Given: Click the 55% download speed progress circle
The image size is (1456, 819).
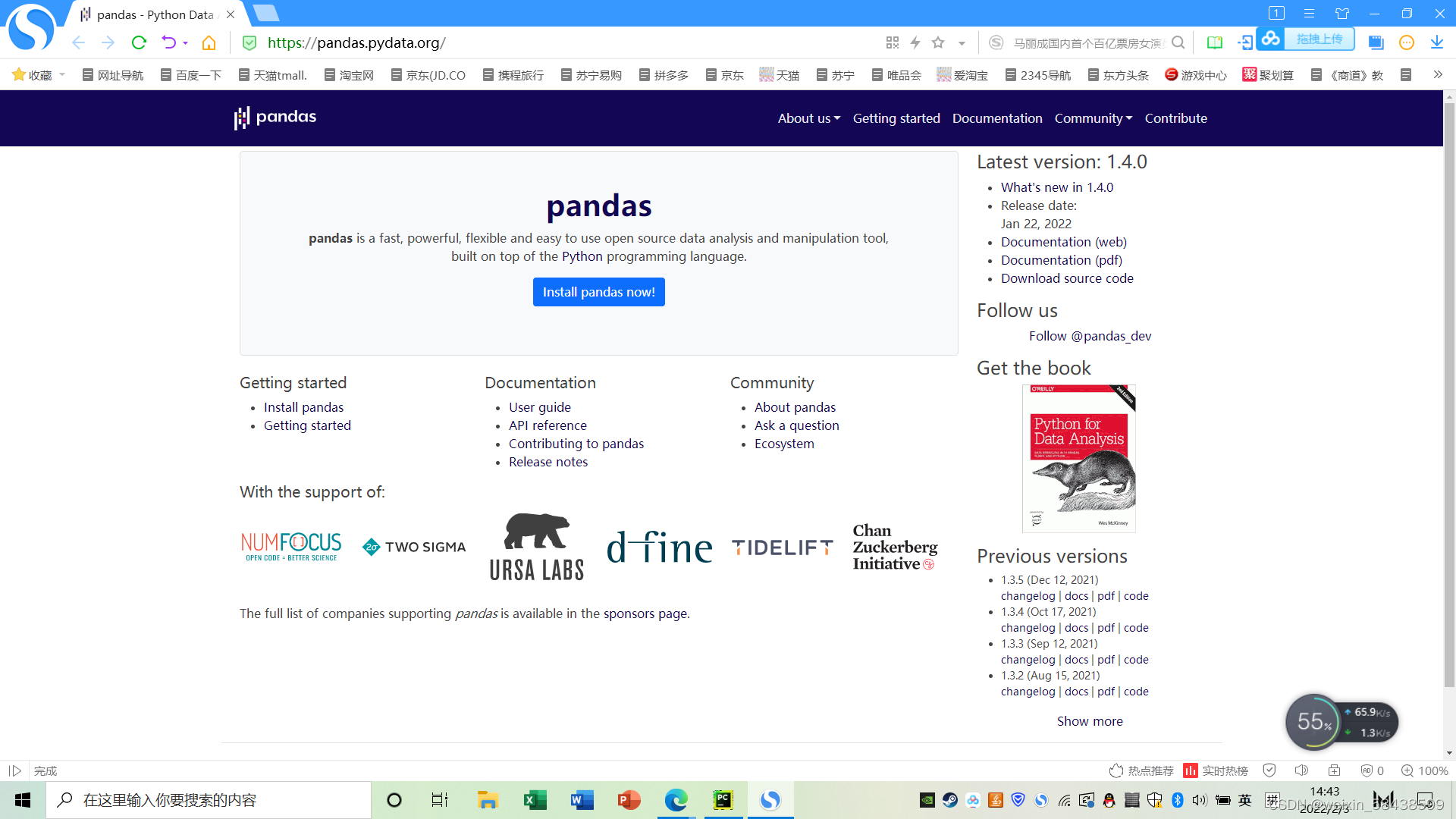Looking at the screenshot, I should [1312, 722].
